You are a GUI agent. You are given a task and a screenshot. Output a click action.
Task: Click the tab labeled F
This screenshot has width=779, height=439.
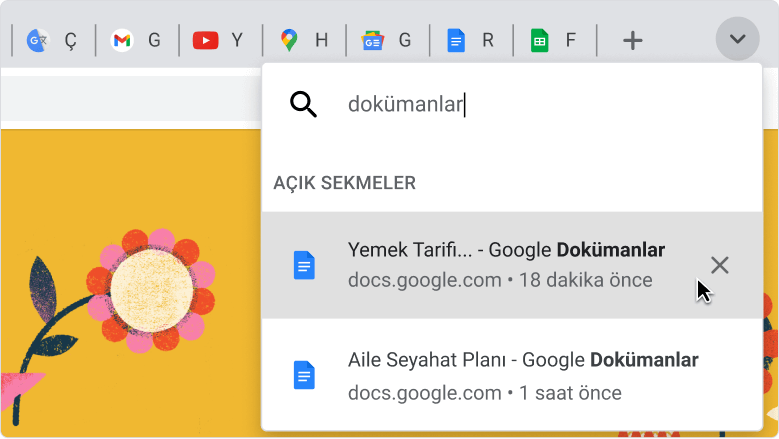coord(571,40)
